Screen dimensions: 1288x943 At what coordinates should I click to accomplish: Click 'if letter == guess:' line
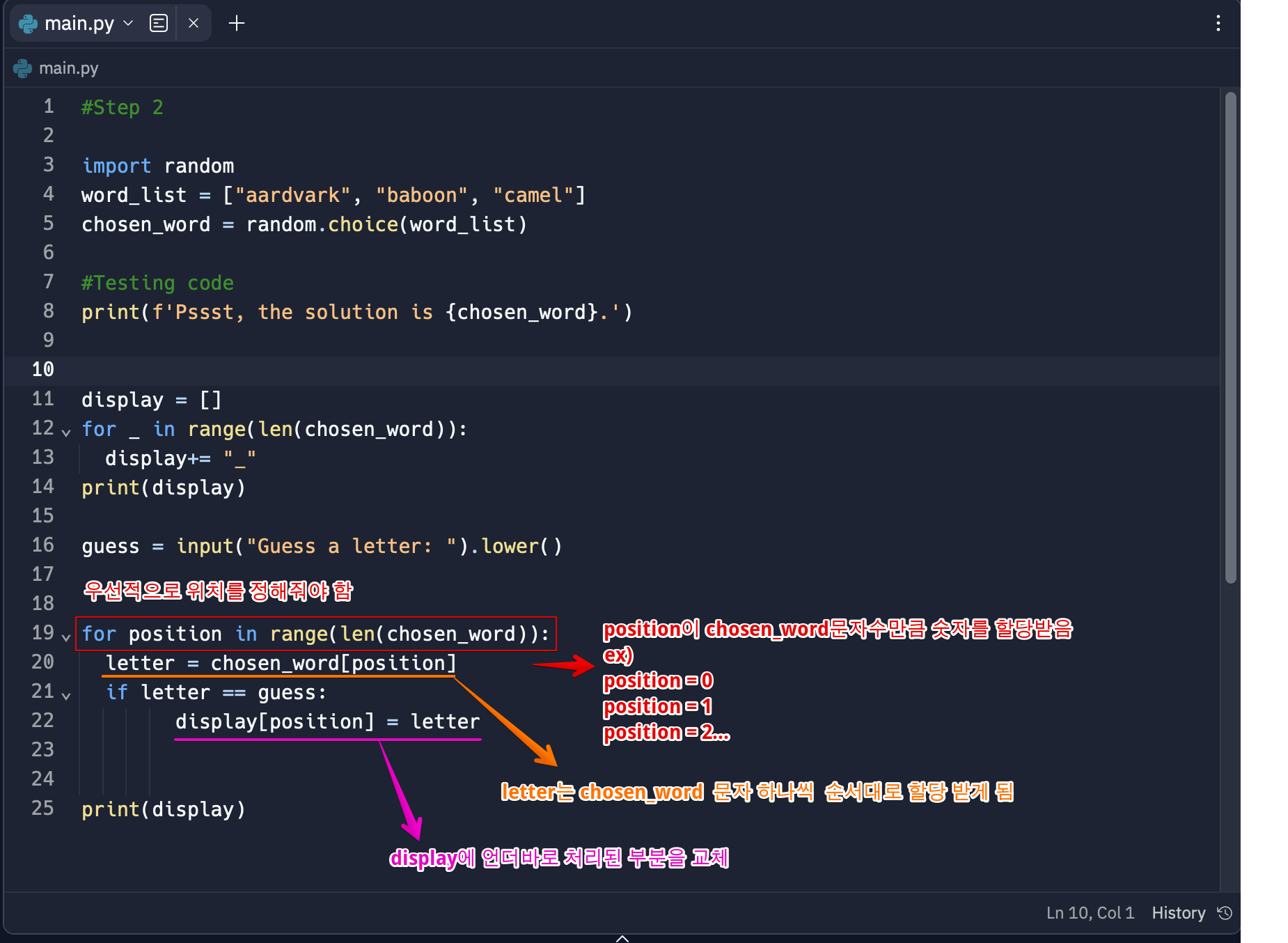(x=216, y=692)
